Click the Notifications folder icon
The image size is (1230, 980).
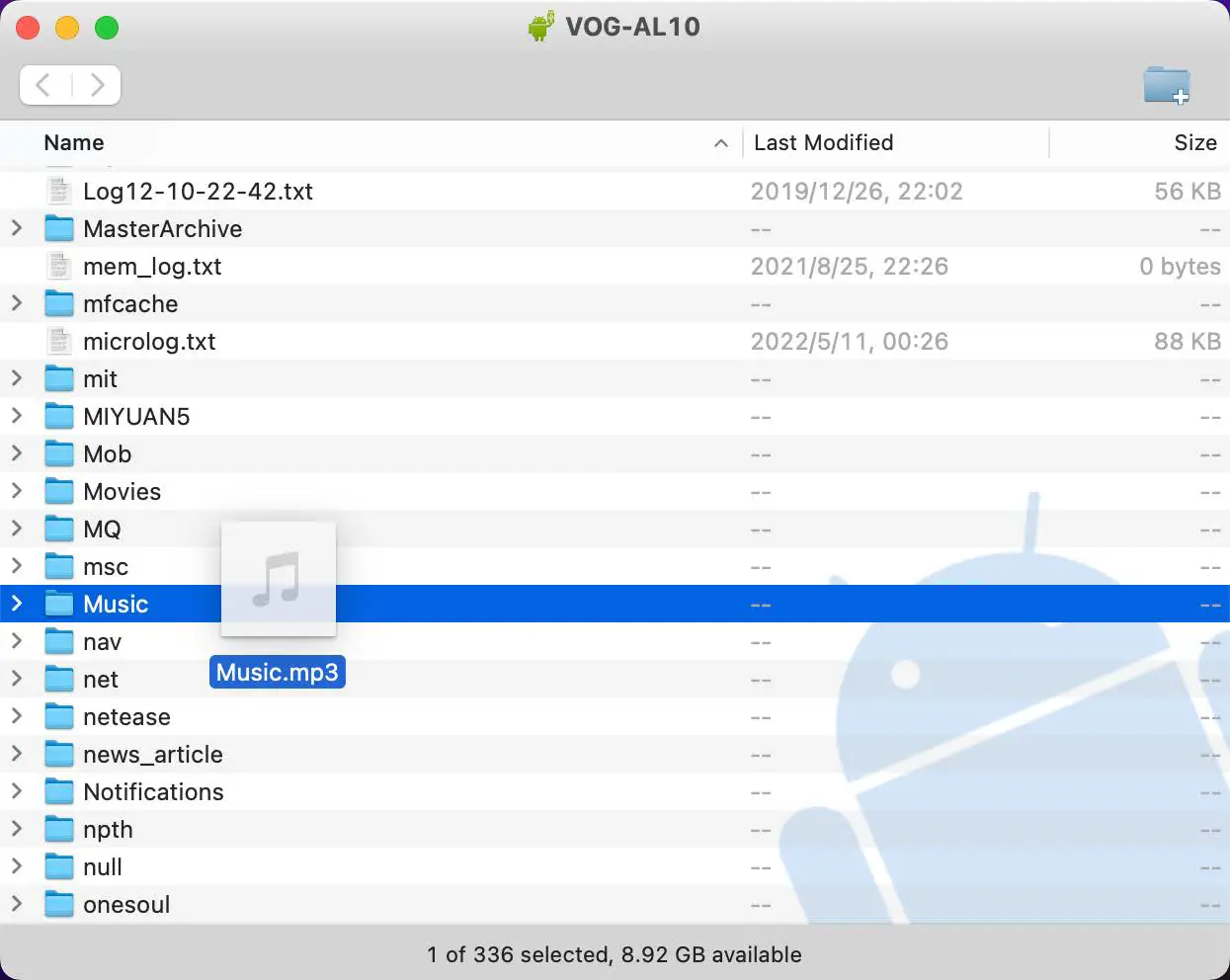59,791
